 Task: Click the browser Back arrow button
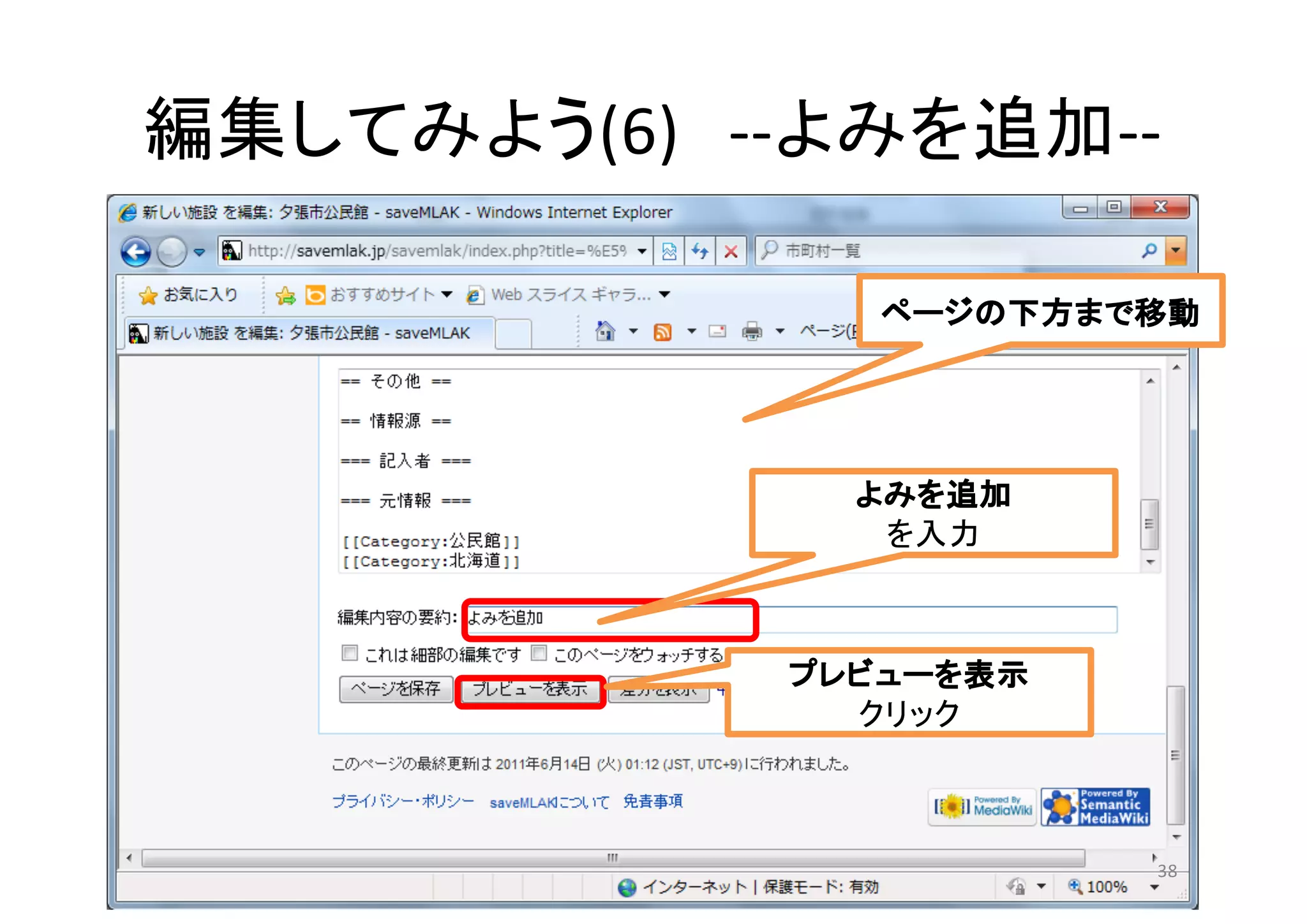pyautogui.click(x=136, y=251)
